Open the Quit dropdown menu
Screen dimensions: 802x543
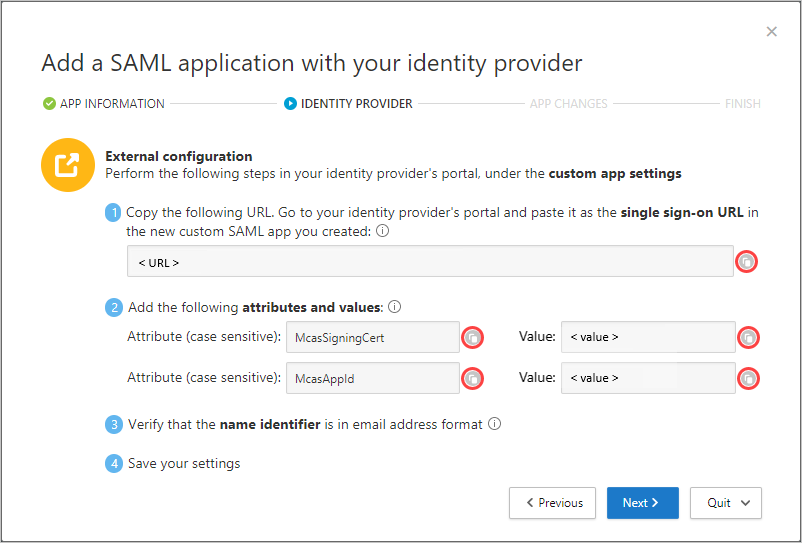tap(726, 503)
